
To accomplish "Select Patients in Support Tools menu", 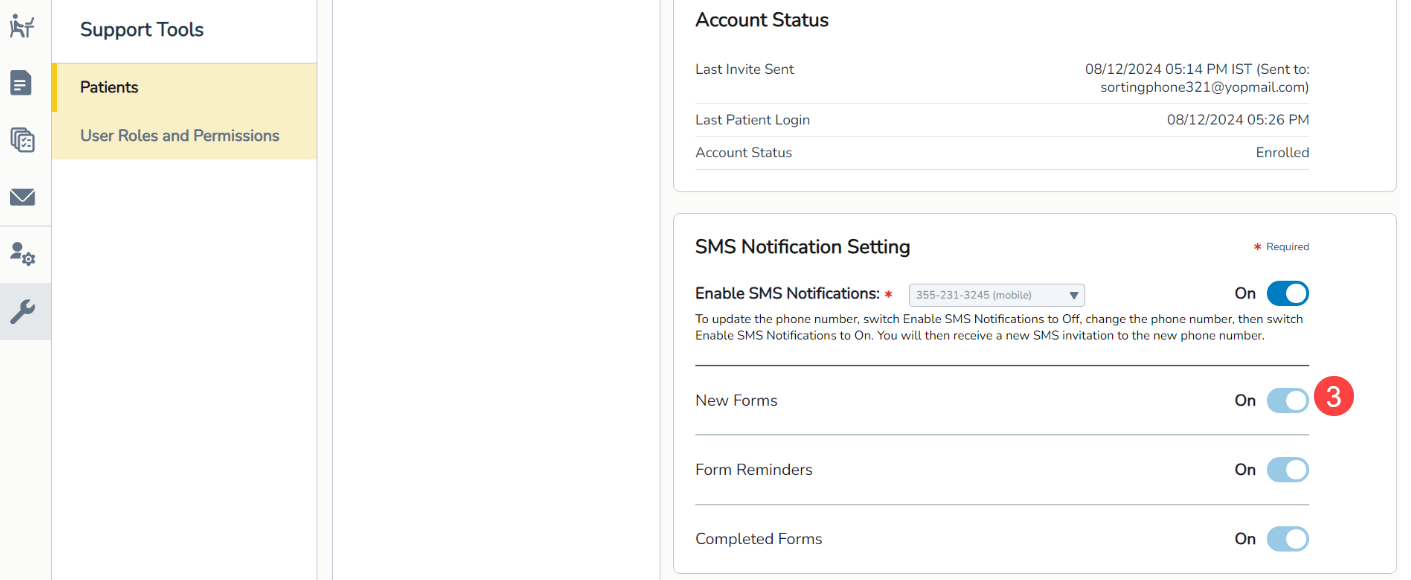I will pyautogui.click(x=109, y=88).
